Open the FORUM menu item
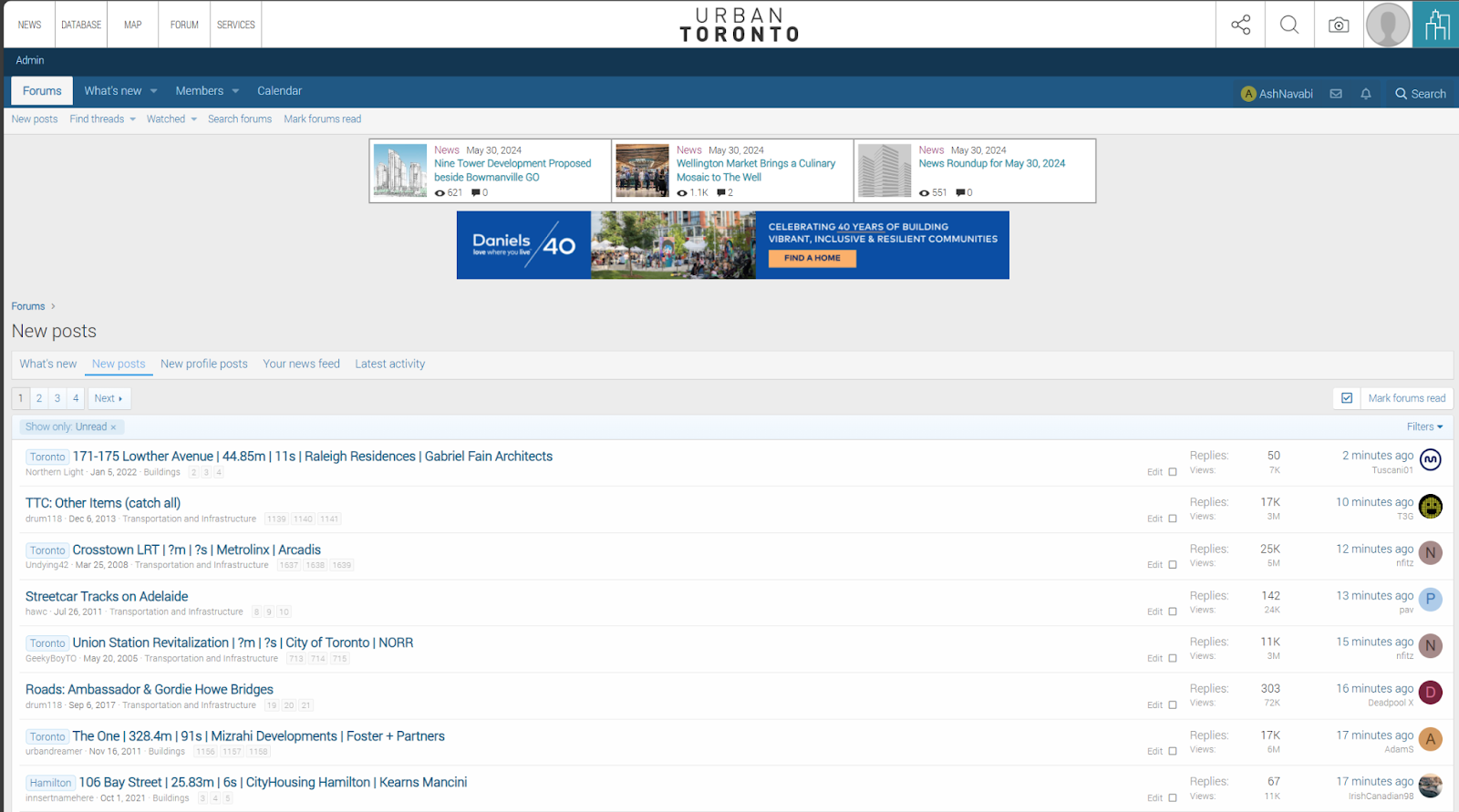1459x812 pixels. click(x=184, y=25)
